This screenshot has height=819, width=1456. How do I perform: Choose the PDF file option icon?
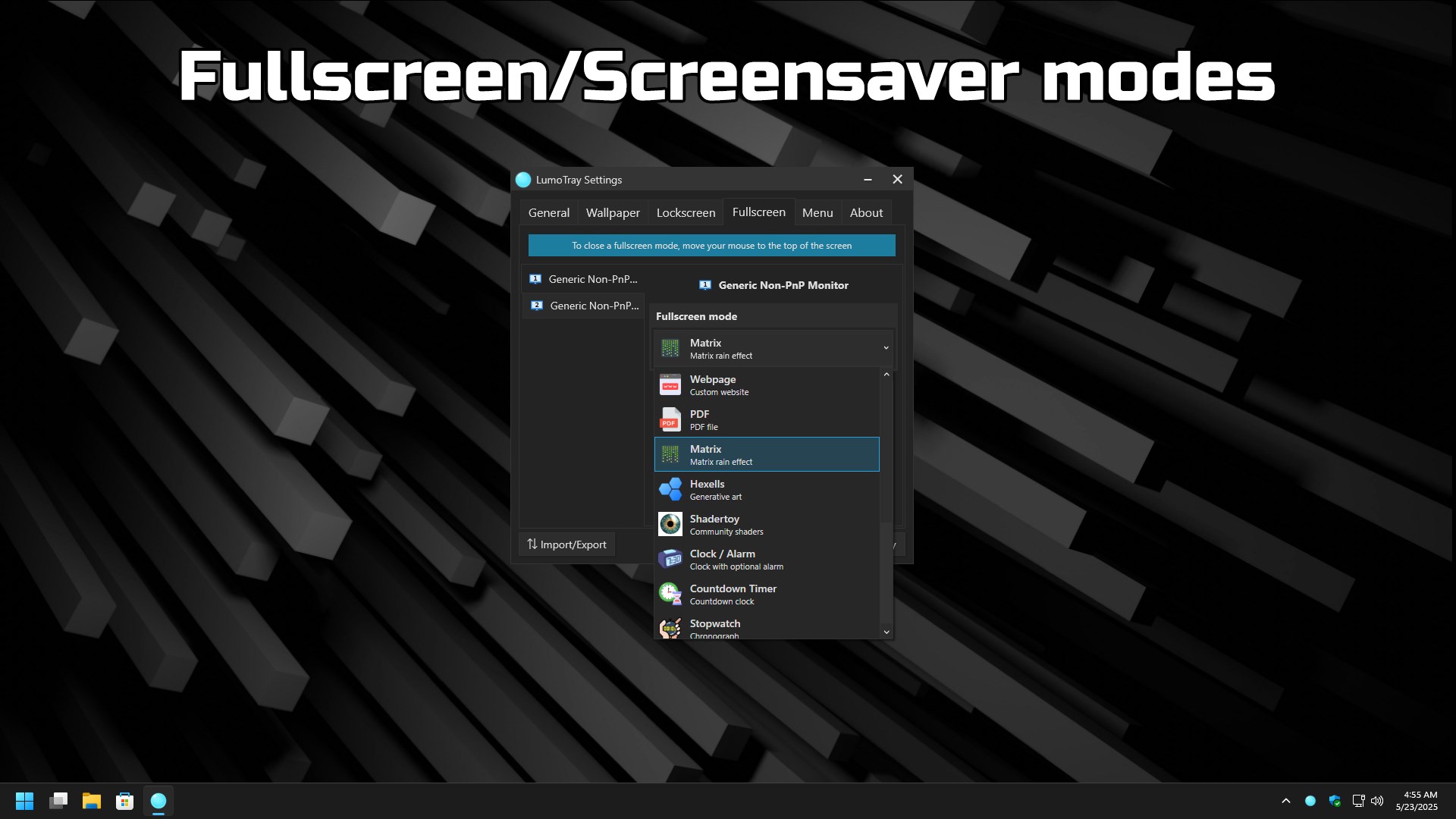[670, 420]
